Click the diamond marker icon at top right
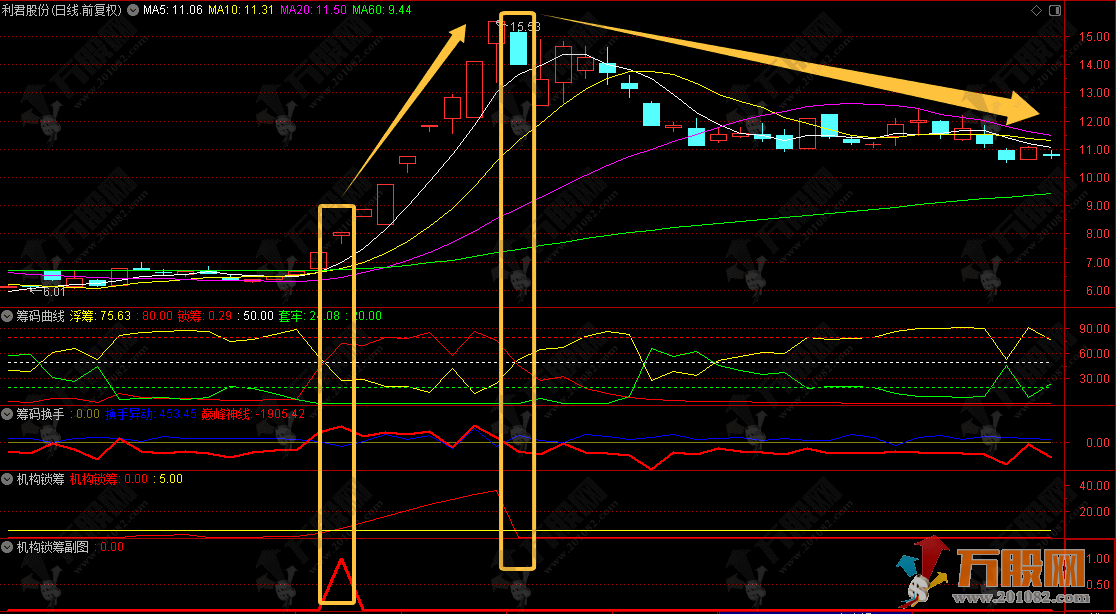 pyautogui.click(x=1035, y=10)
